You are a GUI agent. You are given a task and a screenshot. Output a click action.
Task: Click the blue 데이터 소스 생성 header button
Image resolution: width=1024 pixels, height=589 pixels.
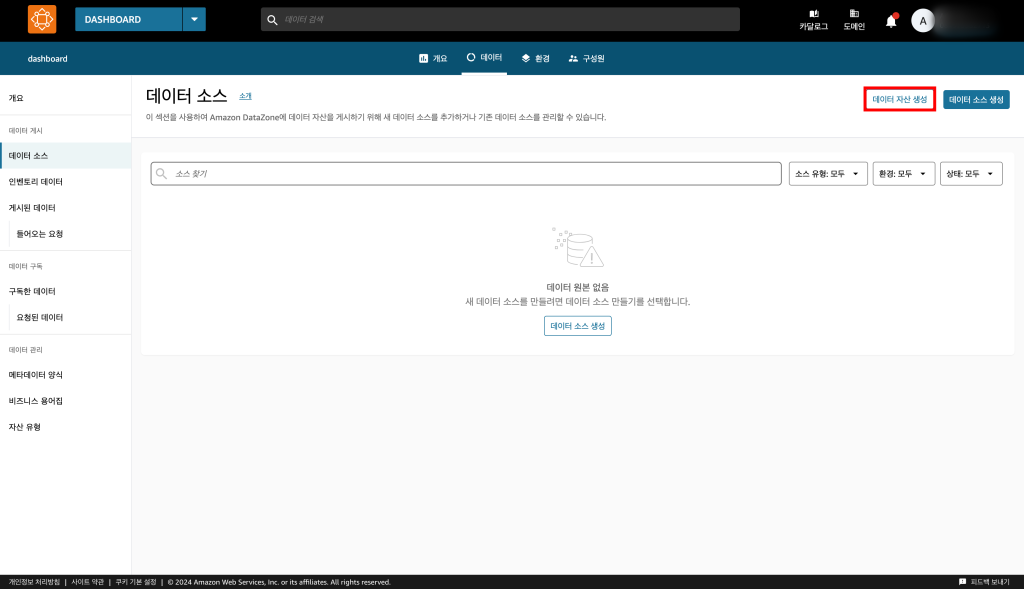click(x=976, y=99)
